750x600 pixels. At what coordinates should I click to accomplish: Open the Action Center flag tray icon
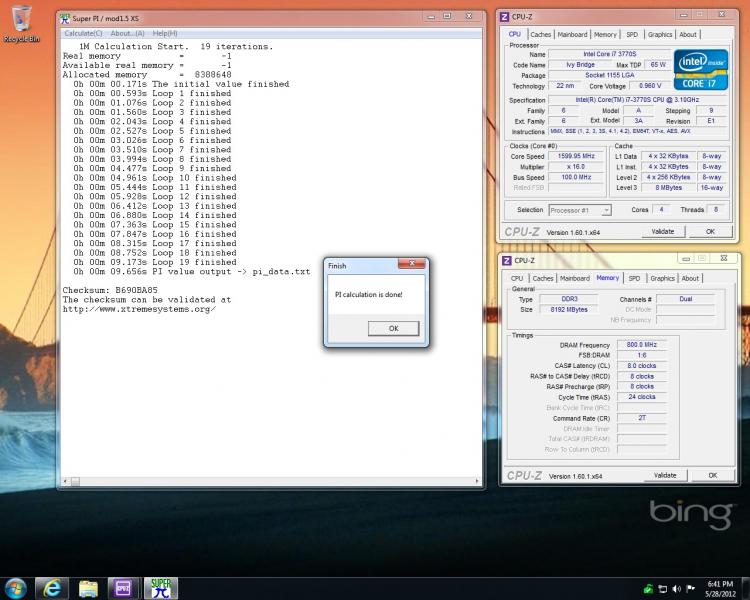coord(690,589)
